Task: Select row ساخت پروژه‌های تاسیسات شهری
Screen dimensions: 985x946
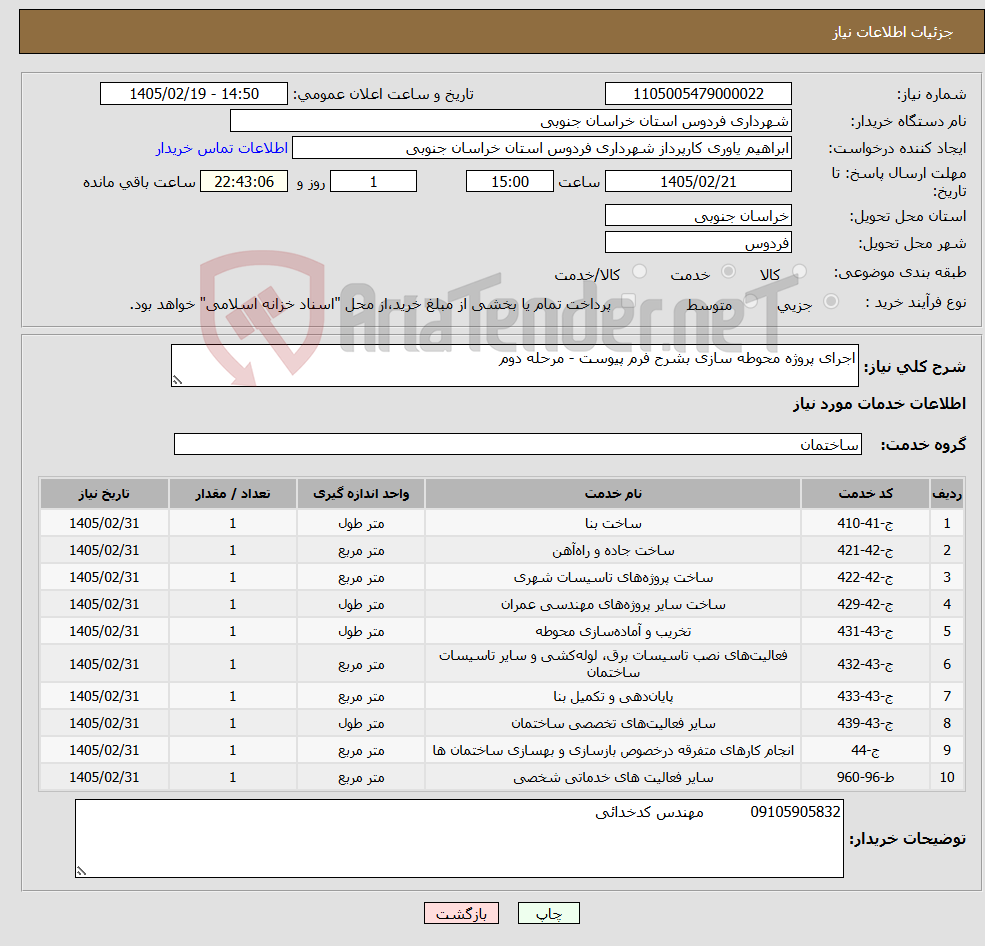Action: pos(501,577)
